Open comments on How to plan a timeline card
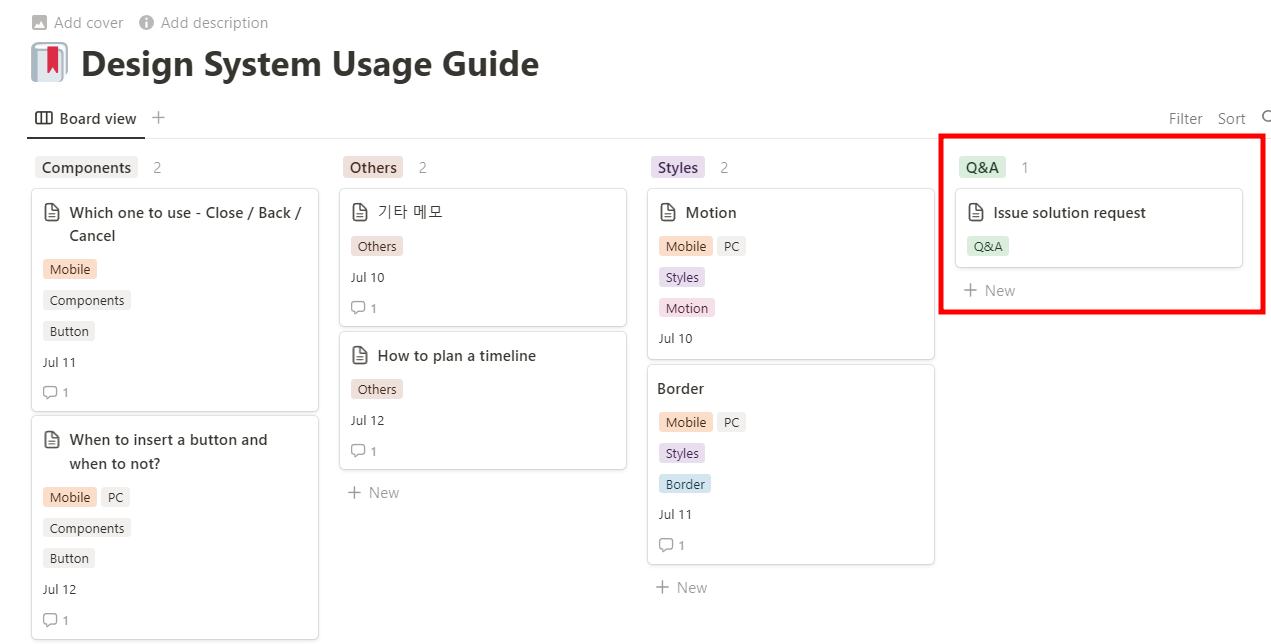 point(364,451)
